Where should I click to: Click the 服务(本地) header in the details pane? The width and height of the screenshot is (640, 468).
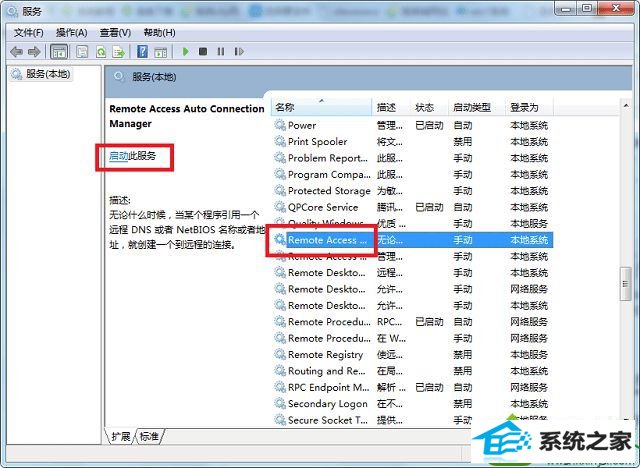point(154,77)
